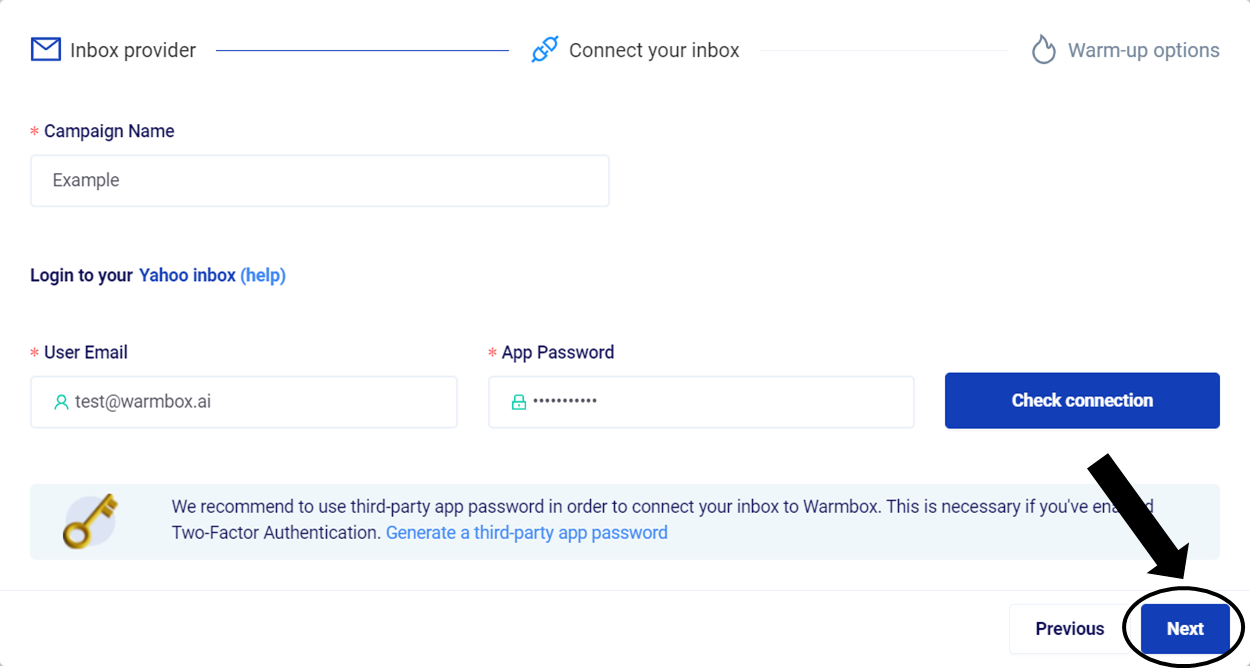The height and width of the screenshot is (668, 1250).
Task: Follow the Generate a third-party app password link
Action: (526, 533)
